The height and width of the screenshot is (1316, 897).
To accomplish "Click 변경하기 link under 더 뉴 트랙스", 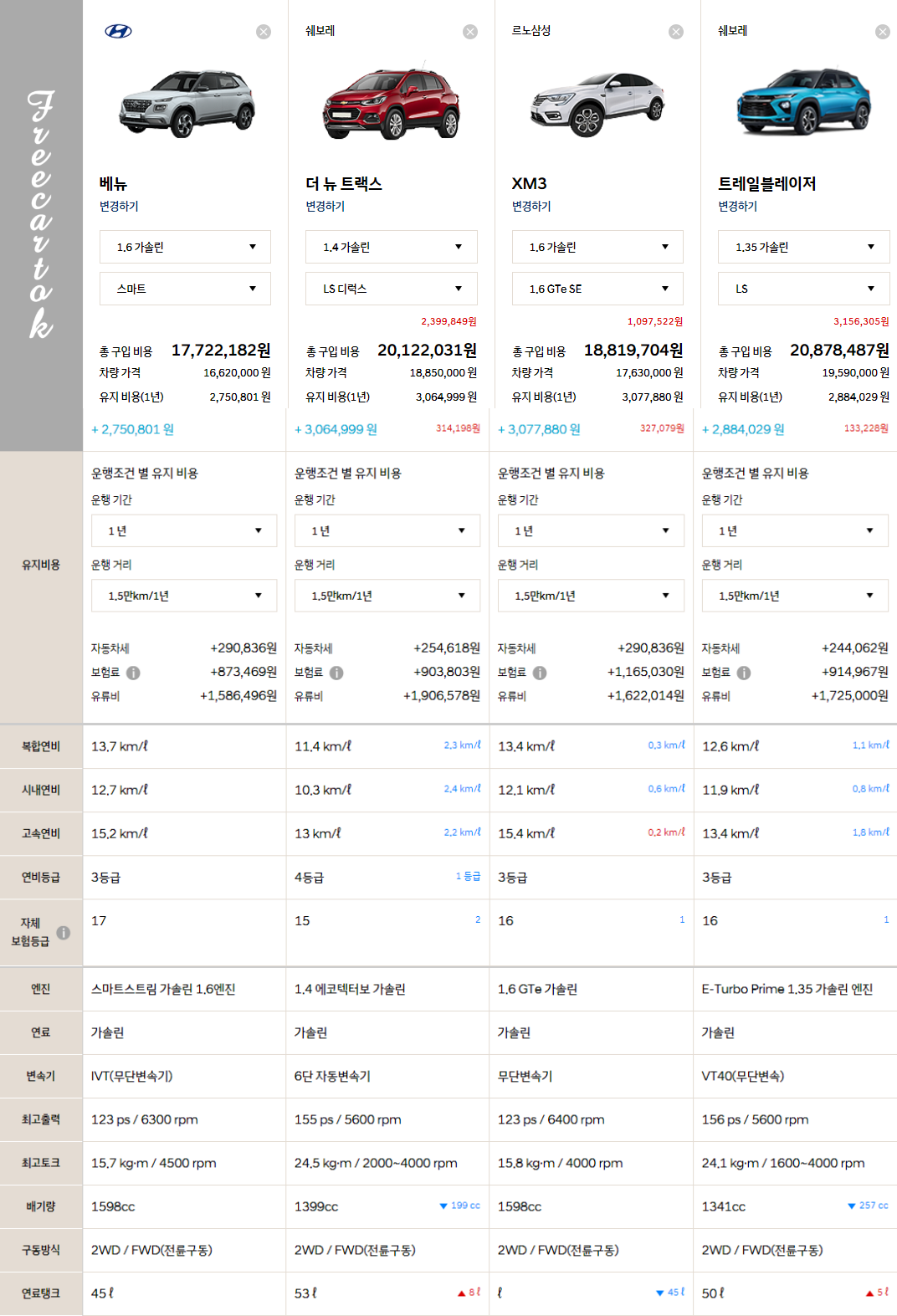I will point(325,206).
